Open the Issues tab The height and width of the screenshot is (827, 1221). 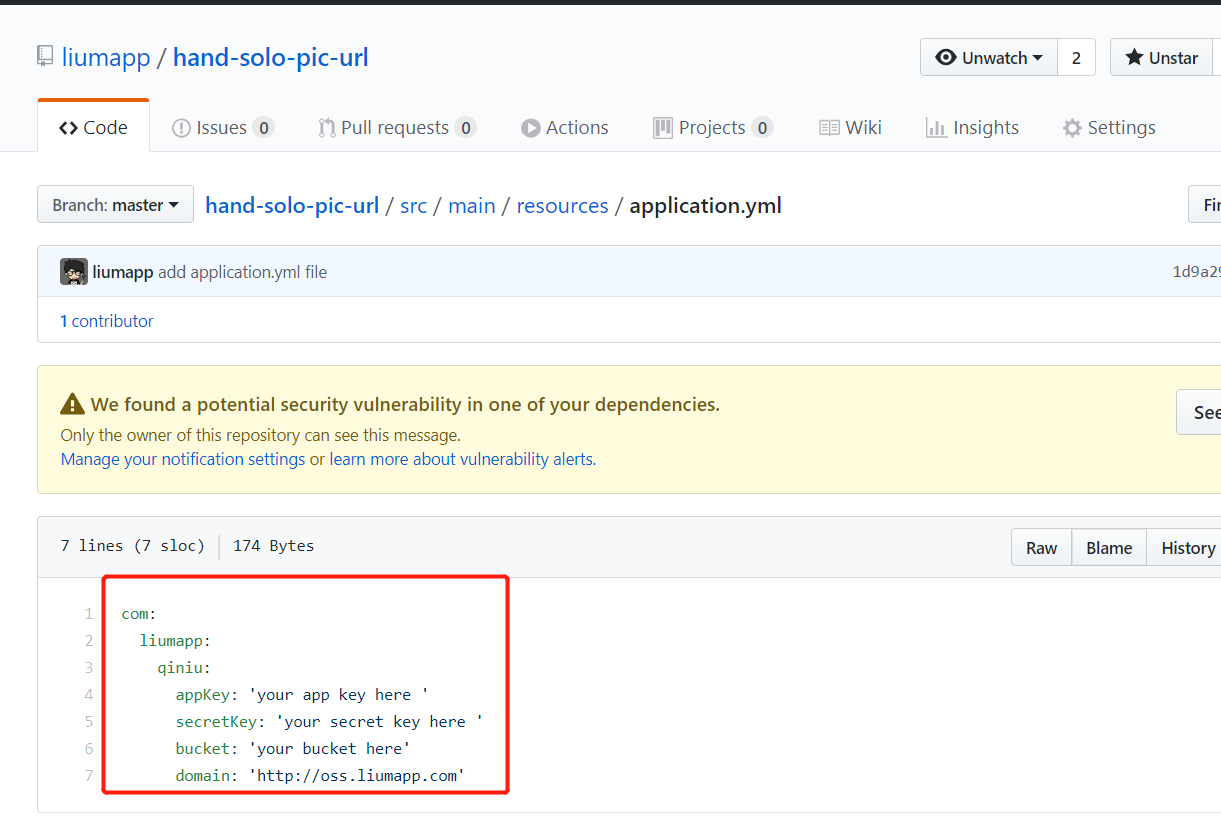[x=222, y=128]
